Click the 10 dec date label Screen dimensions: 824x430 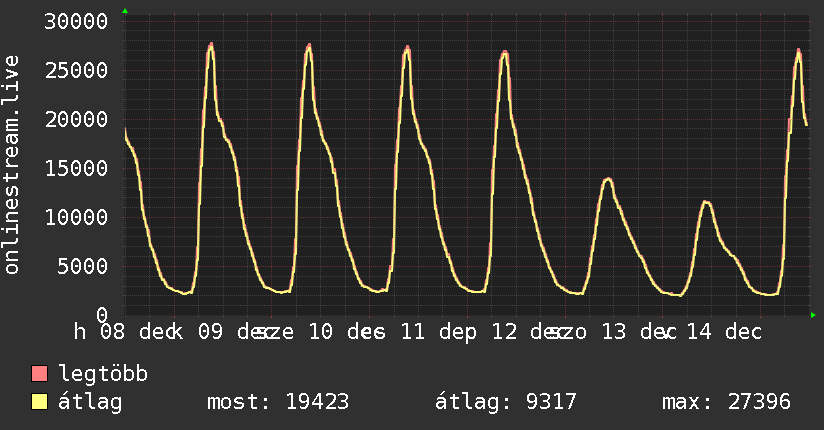click(x=347, y=332)
